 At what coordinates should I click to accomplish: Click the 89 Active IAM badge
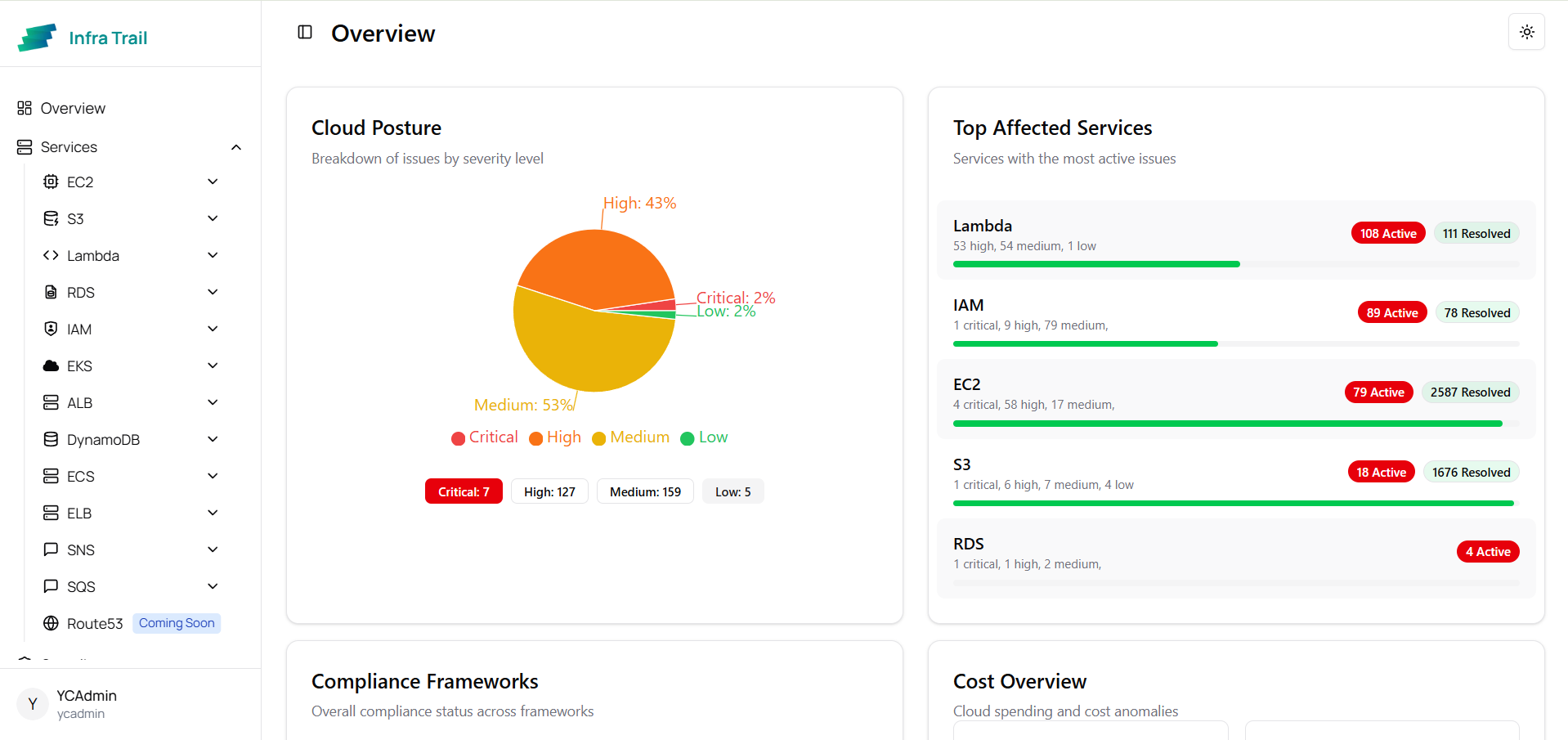(x=1392, y=312)
